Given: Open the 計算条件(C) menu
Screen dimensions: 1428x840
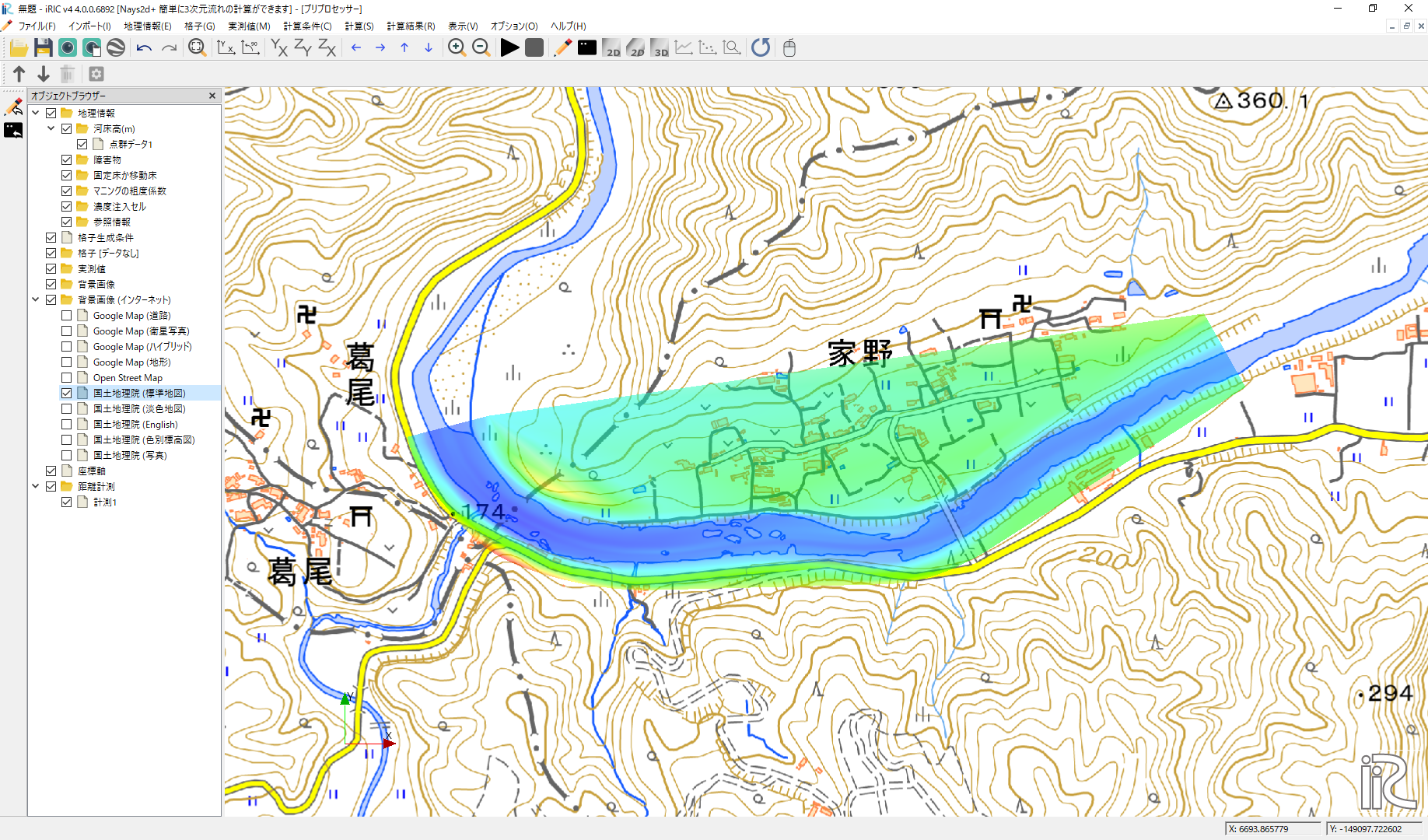Looking at the screenshot, I should tap(307, 26).
